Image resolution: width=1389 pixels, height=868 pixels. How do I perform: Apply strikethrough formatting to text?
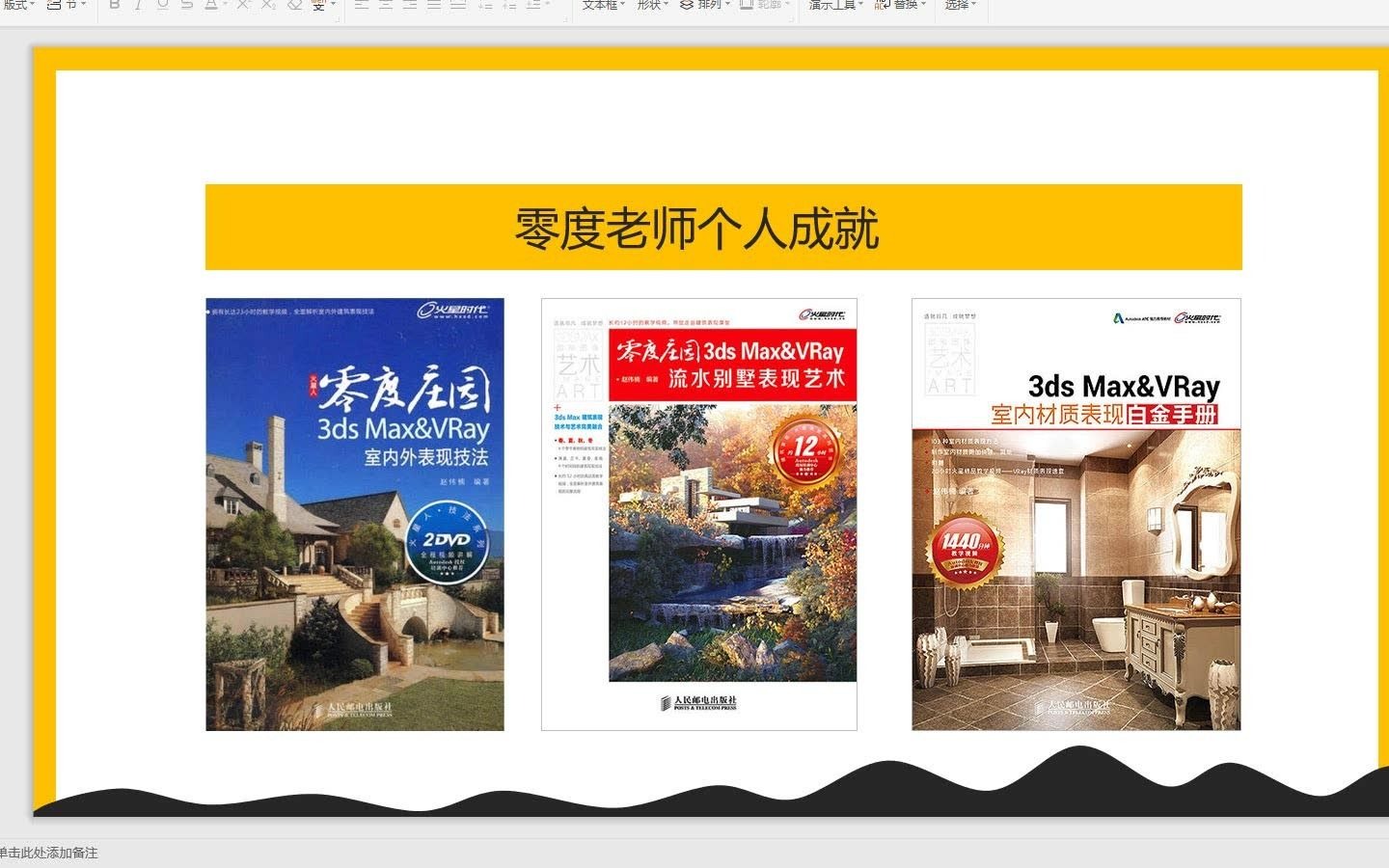tap(186, 5)
